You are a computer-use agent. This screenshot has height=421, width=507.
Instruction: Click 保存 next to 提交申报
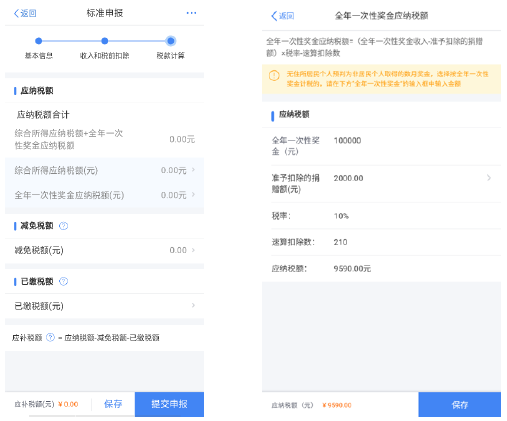[x=113, y=404]
